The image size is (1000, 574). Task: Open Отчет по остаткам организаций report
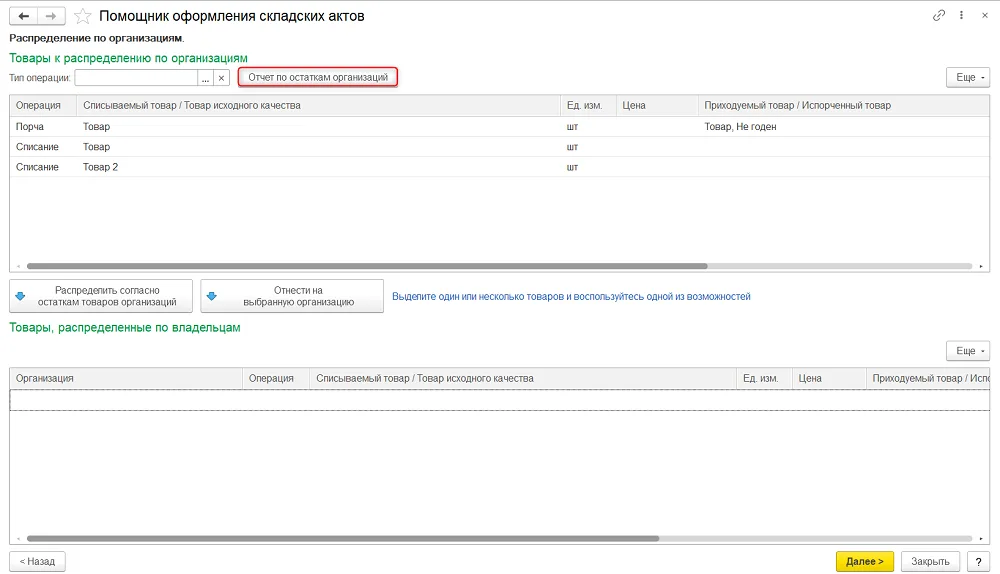tap(318, 77)
